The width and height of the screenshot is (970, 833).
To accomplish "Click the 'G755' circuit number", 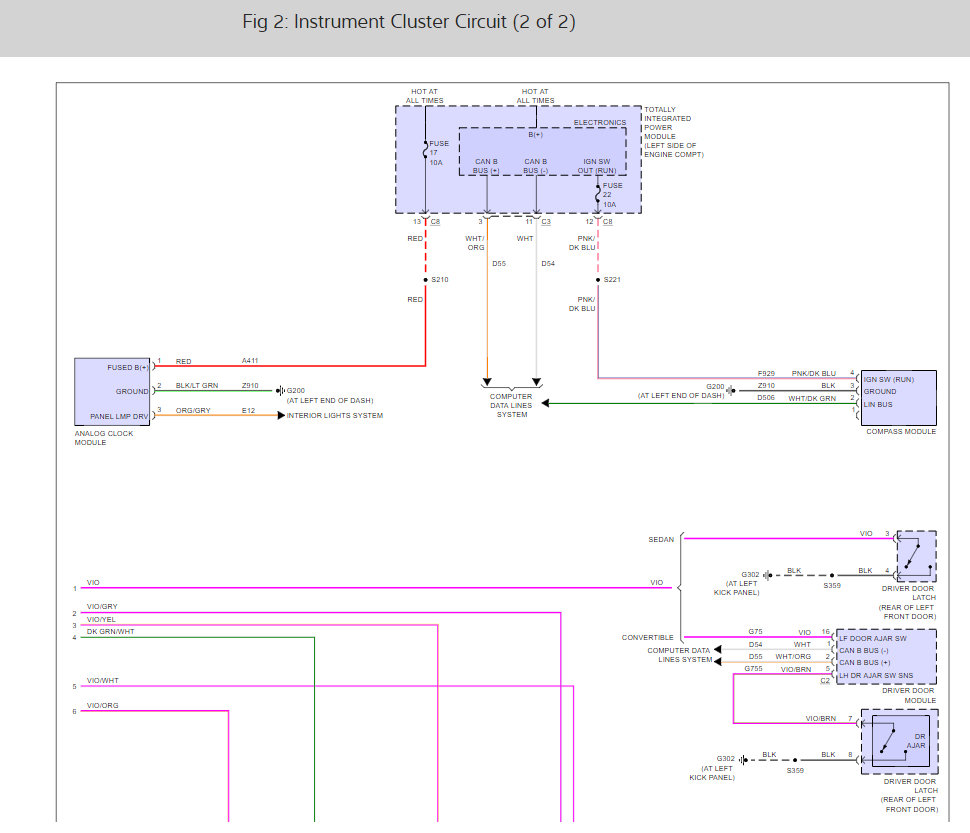I will click(x=753, y=669).
